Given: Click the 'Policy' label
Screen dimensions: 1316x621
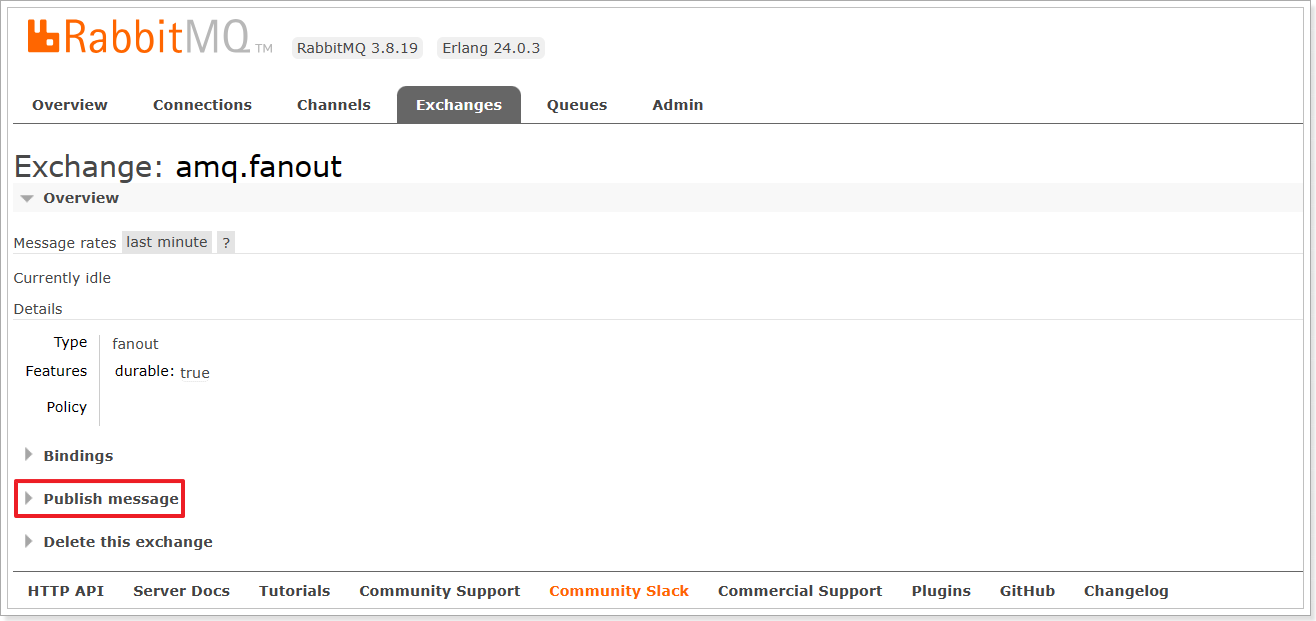Looking at the screenshot, I should tap(67, 407).
